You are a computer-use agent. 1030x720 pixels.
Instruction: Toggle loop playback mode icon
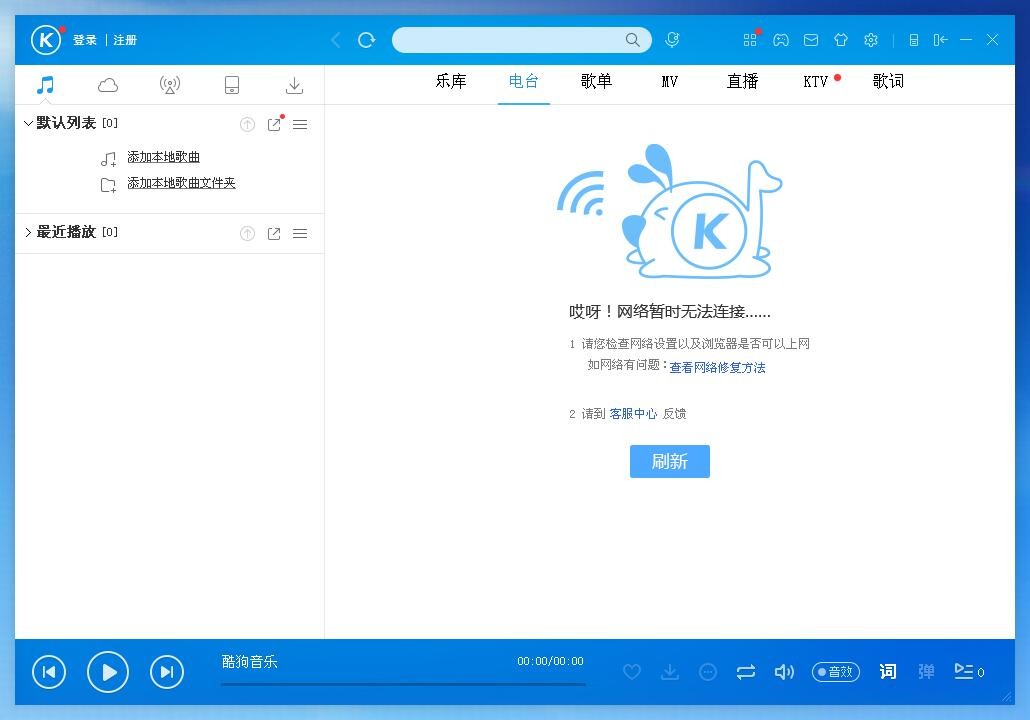click(746, 672)
